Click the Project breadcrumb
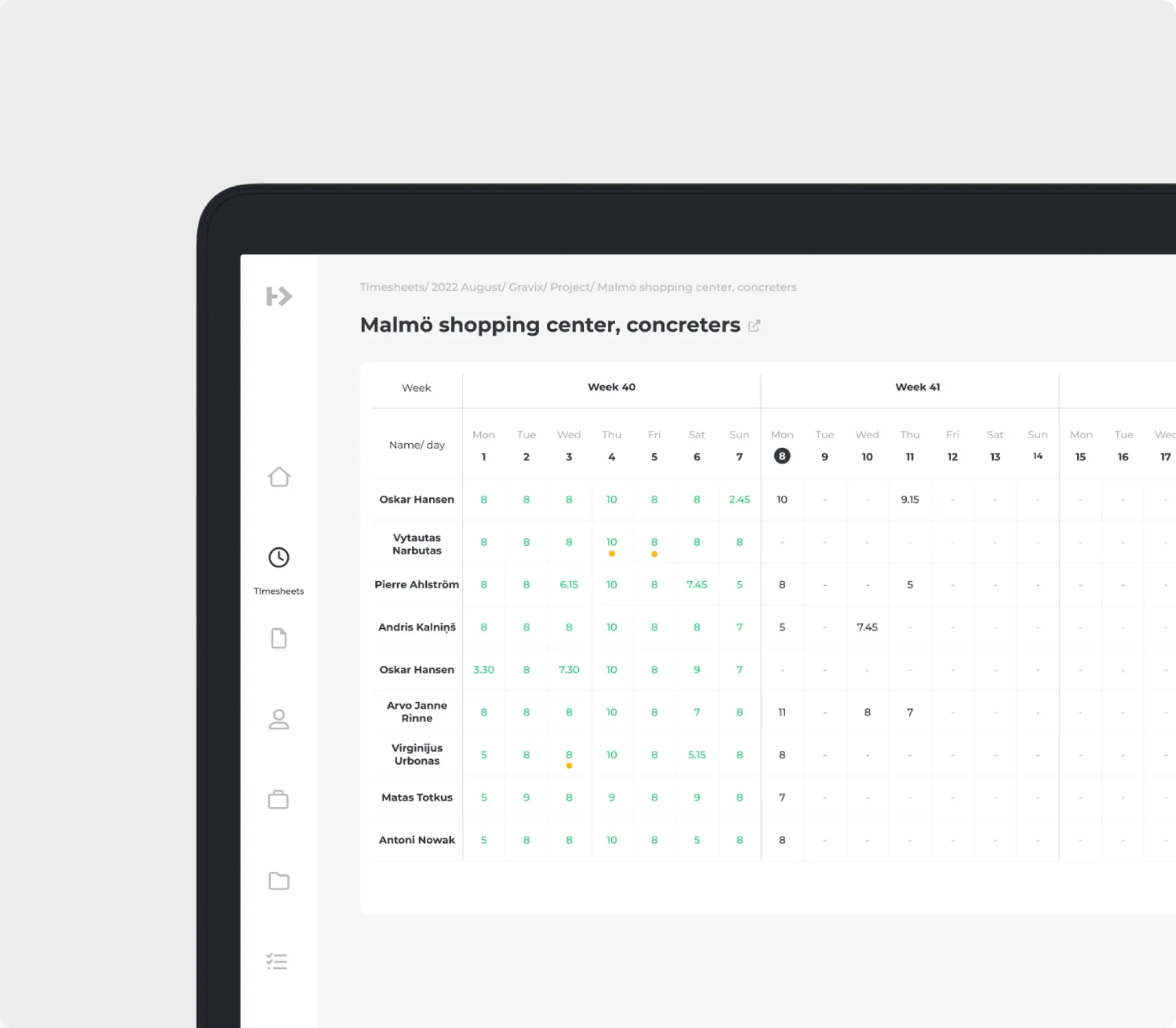1176x1028 pixels. 570,287
